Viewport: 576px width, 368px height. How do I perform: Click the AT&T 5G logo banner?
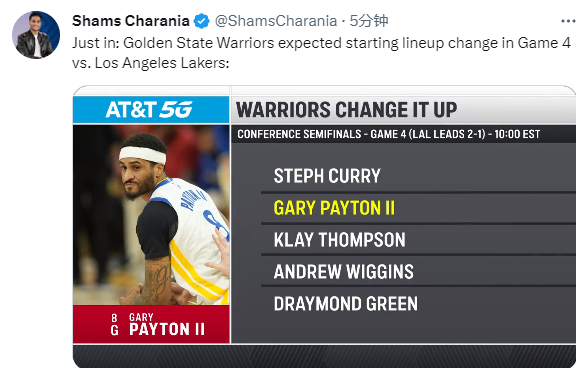click(151, 109)
